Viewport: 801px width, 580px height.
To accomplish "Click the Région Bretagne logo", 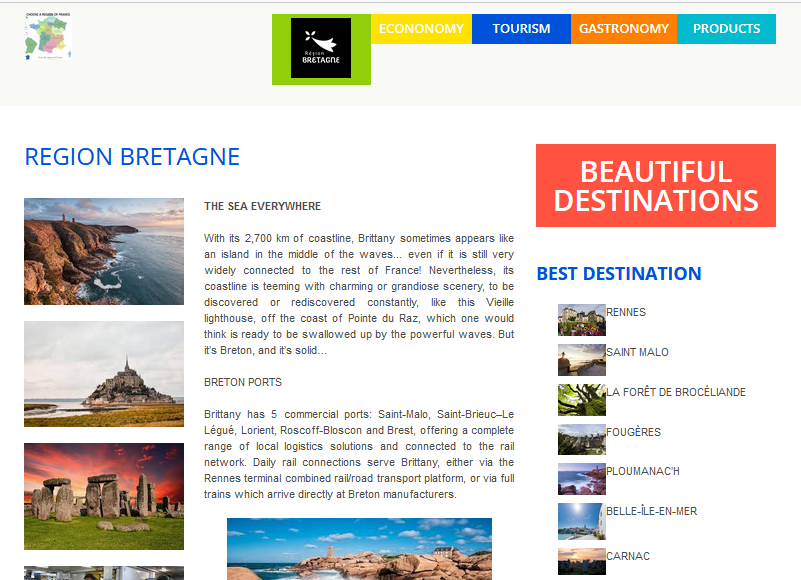I will click(321, 48).
